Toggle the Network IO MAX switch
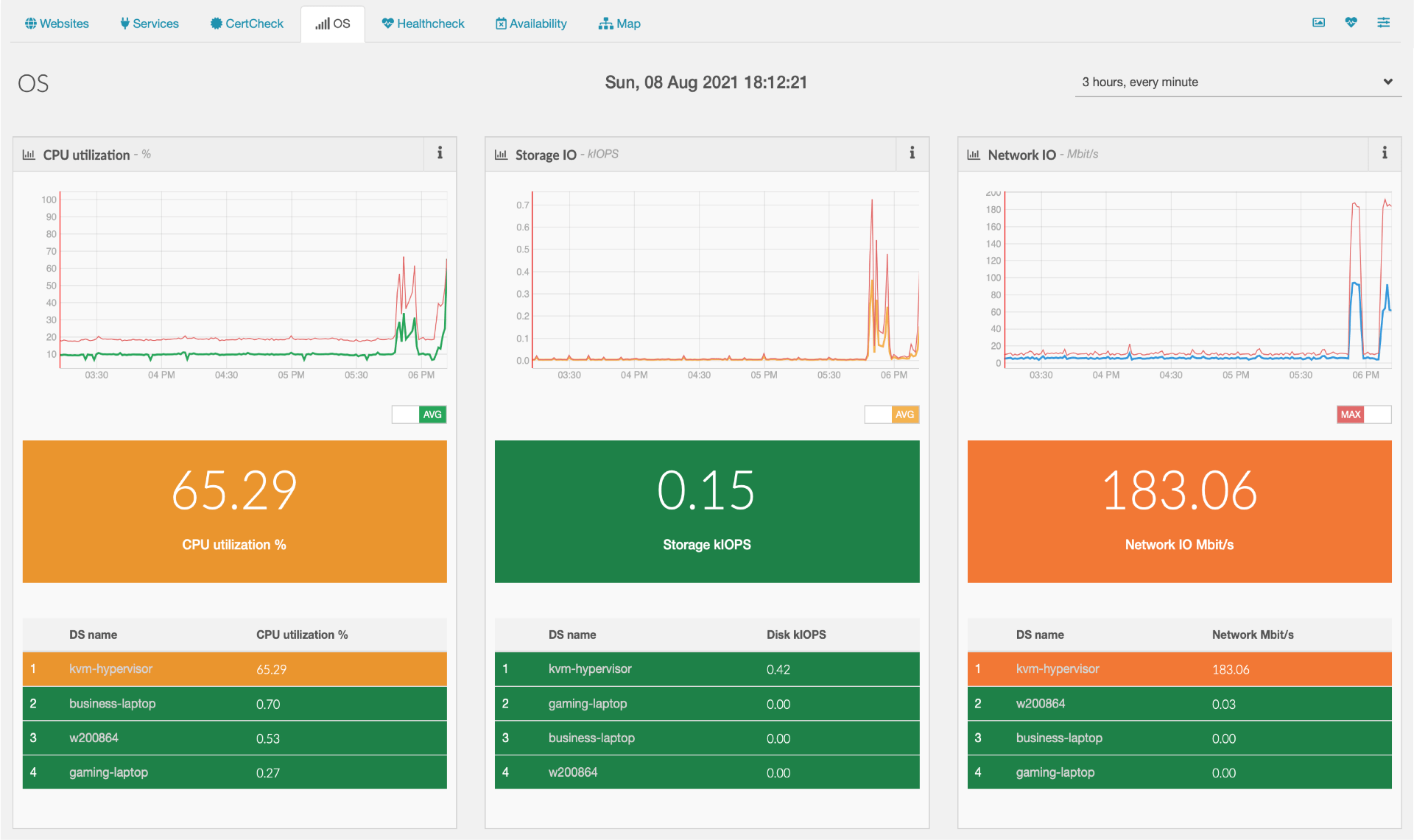This screenshot has width=1414, height=840. click(x=1364, y=414)
